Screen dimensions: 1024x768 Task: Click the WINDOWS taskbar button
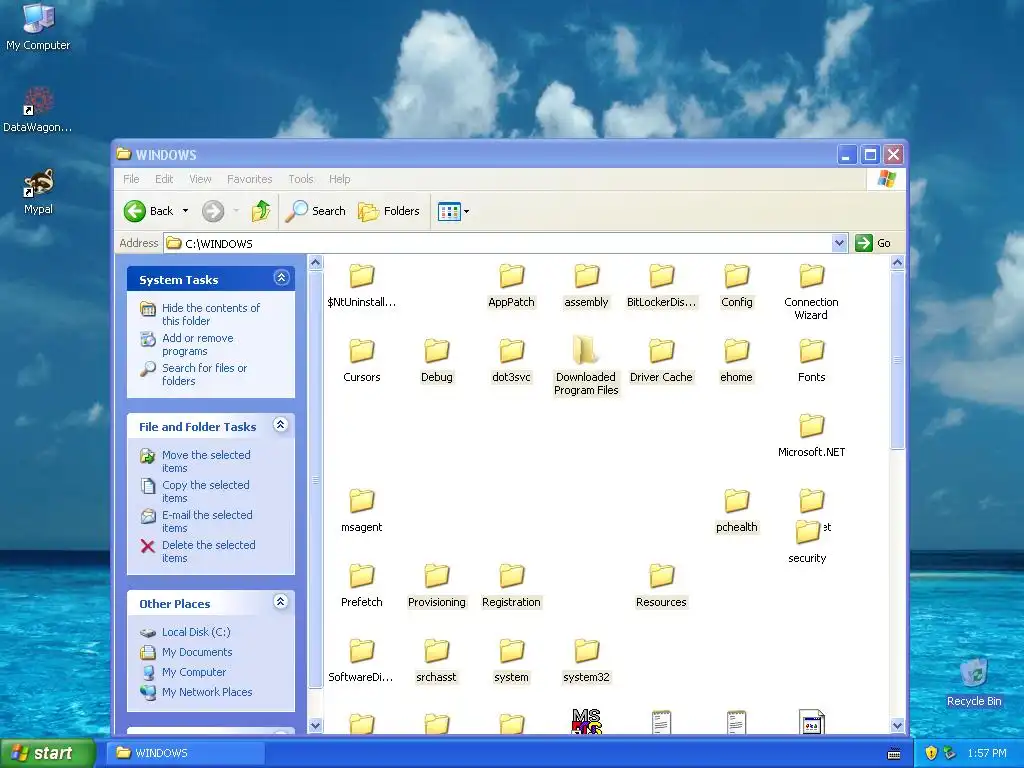186,753
